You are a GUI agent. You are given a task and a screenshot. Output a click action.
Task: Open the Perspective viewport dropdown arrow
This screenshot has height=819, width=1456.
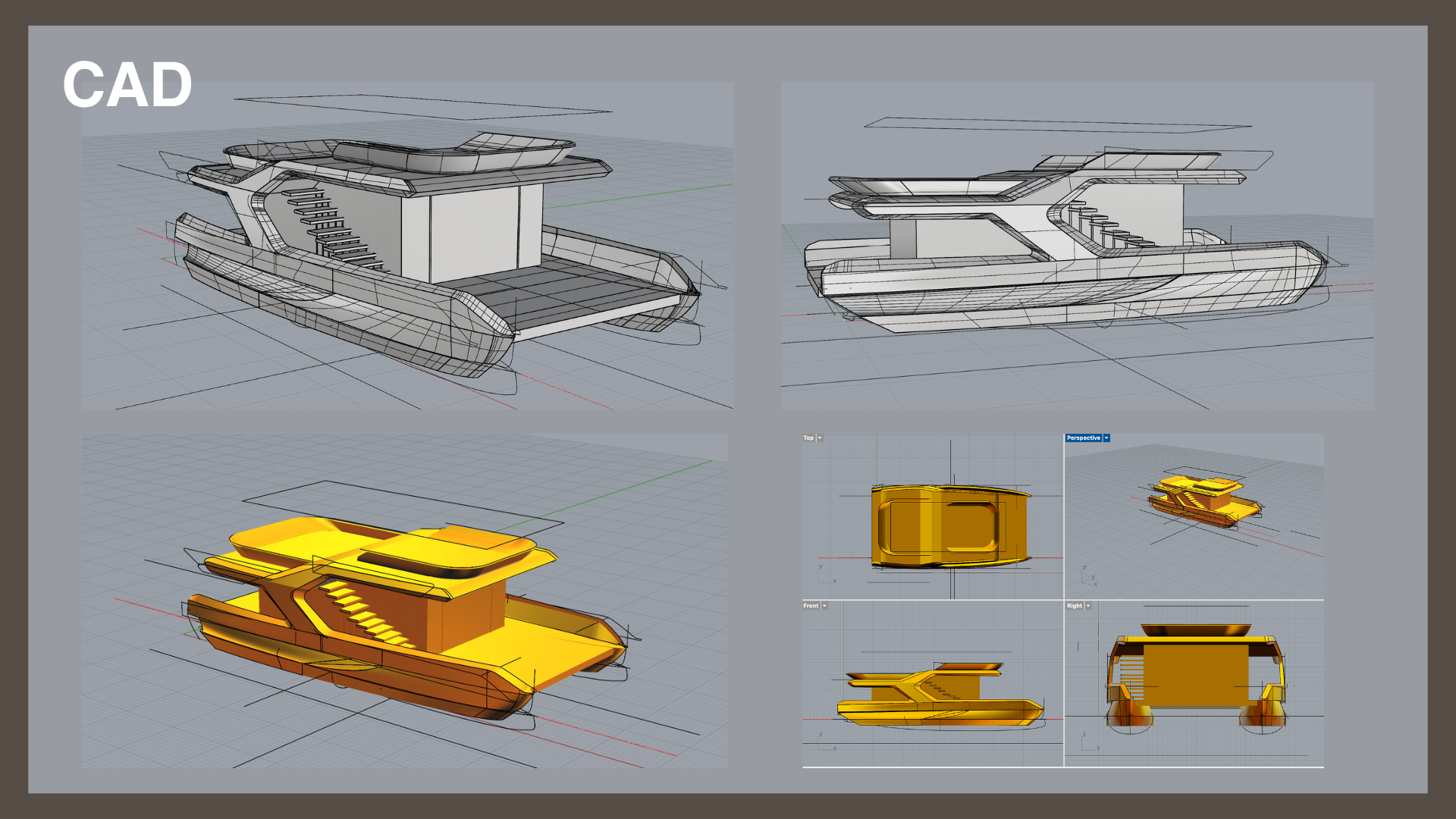(1106, 438)
